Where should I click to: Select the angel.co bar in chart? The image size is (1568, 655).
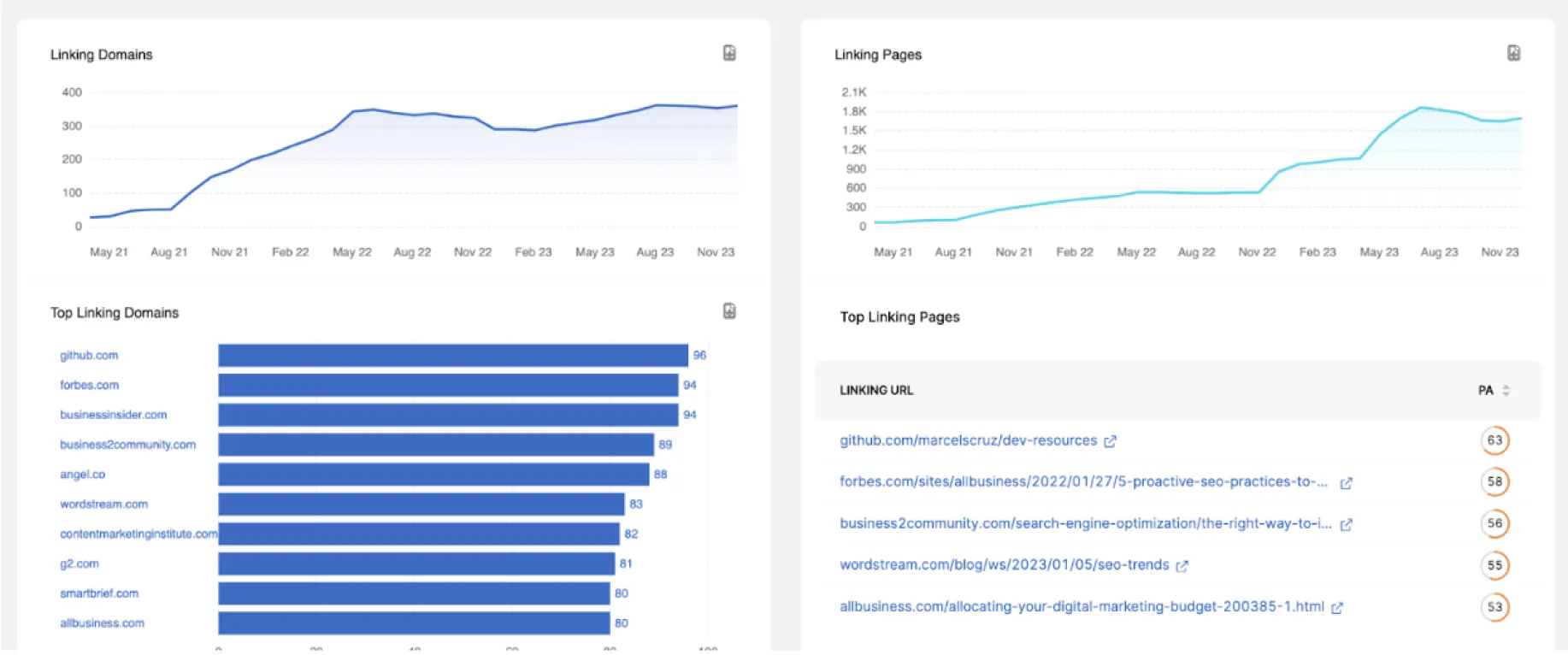[x=433, y=475]
